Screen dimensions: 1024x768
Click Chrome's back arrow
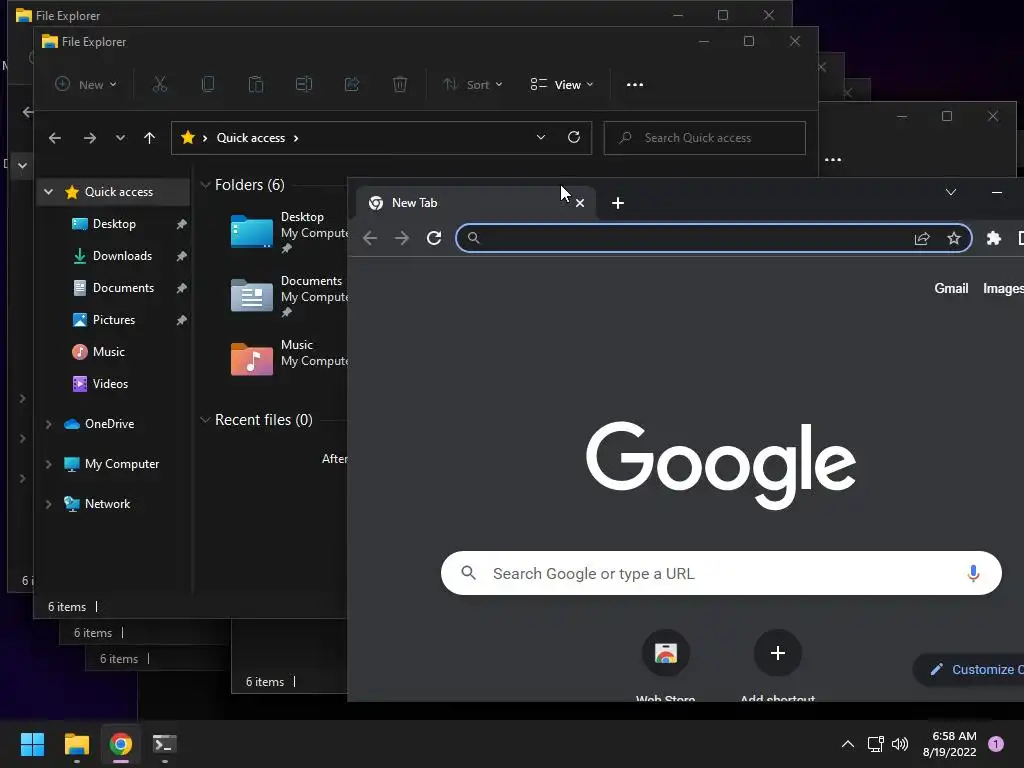[x=370, y=238]
